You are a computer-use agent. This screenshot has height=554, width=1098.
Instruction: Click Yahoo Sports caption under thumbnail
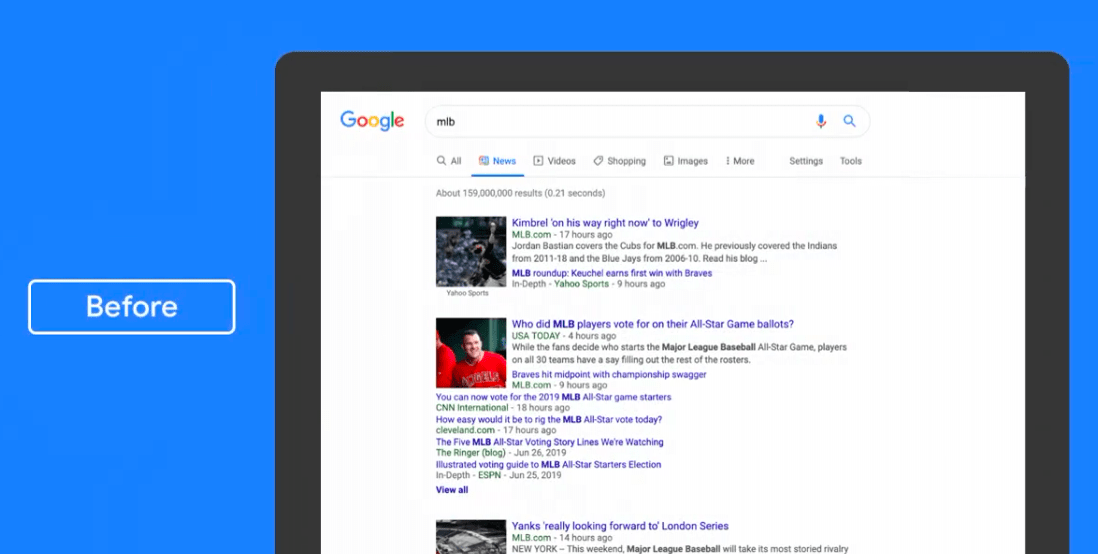[468, 293]
